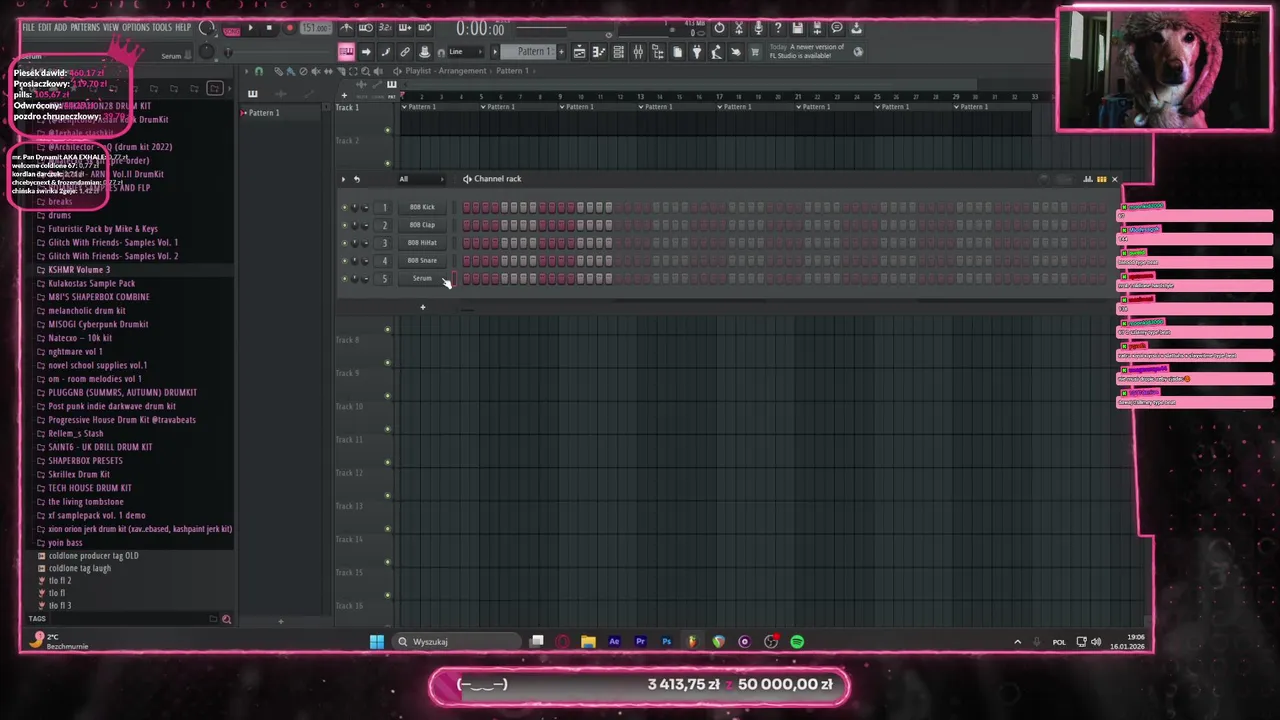Open the EDIT menu

(45, 27)
